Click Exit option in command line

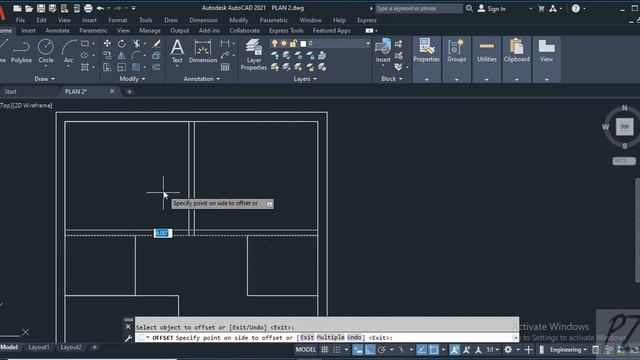tap(307, 338)
